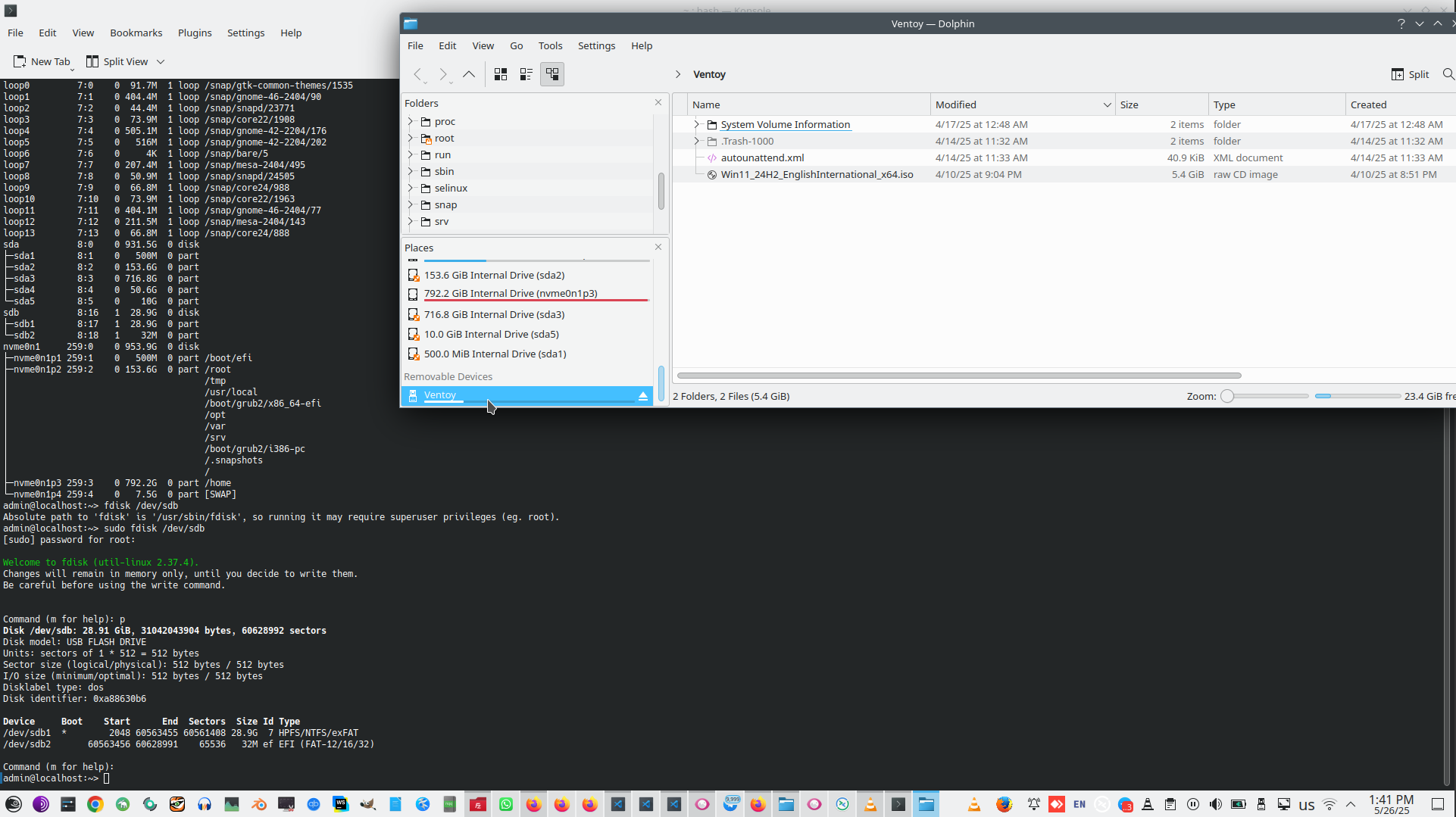The image size is (1456, 817).
Task: Open the Wi-Fi network tray icon
Action: (x=1329, y=804)
